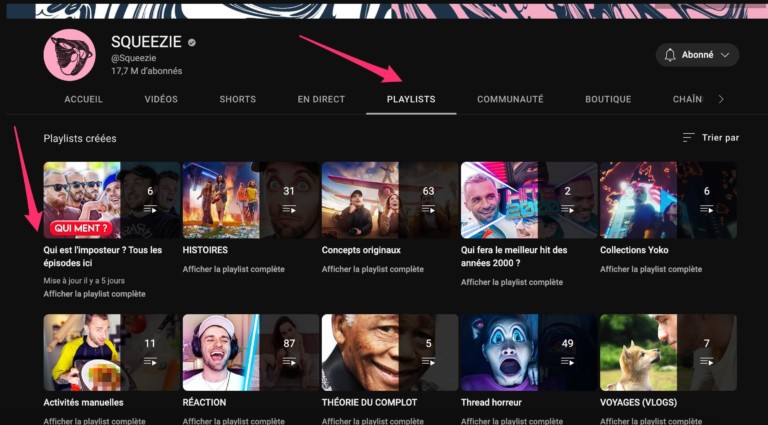This screenshot has width=768, height=425.
Task: Click the verified badge next to SQUEEZIE
Action: (x=192, y=43)
